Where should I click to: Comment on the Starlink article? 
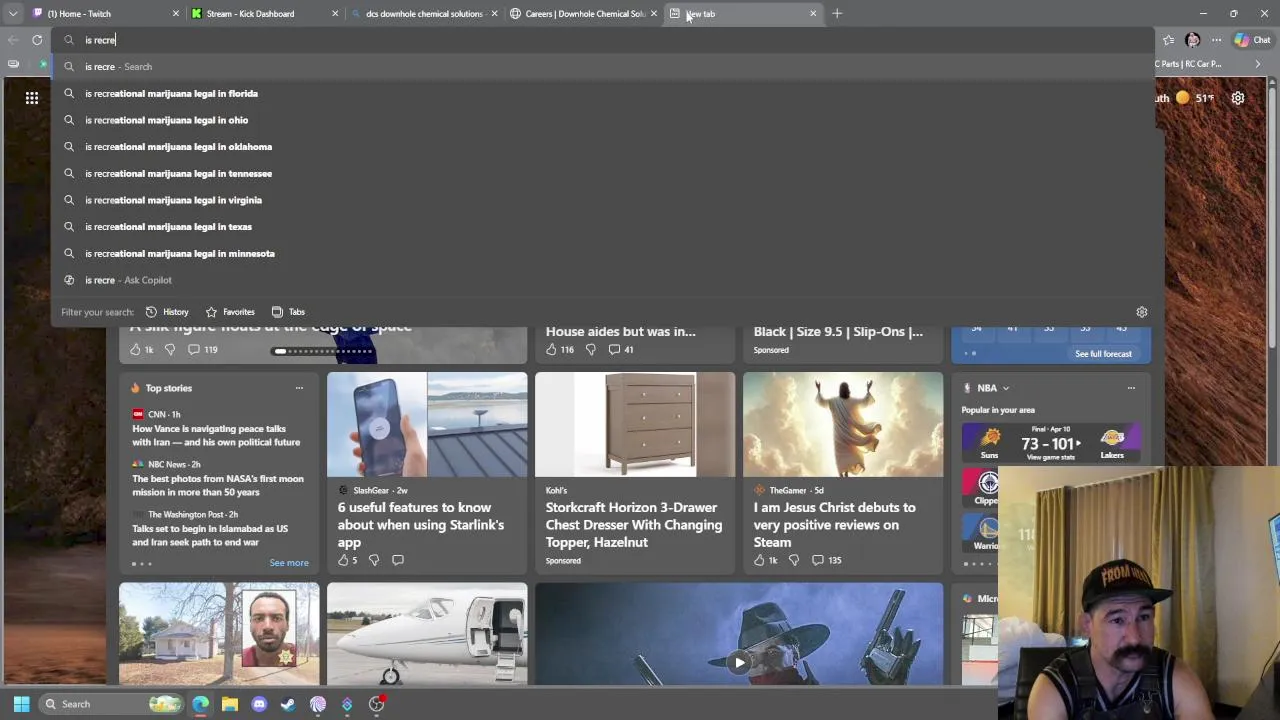(x=398, y=560)
